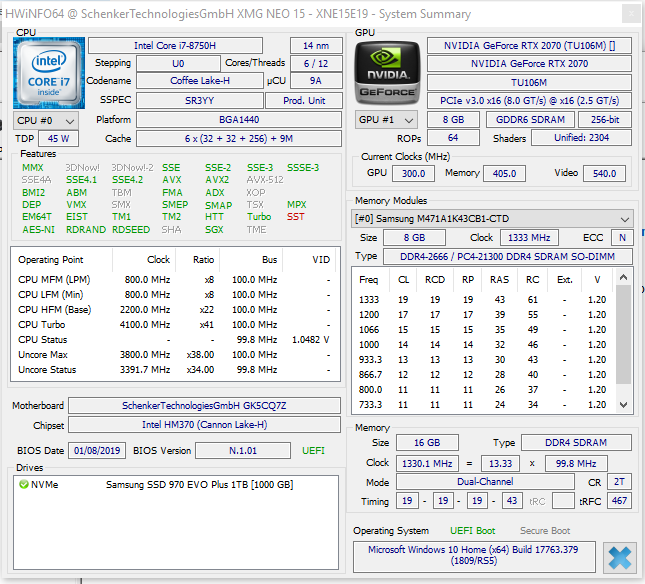
Task: Click the 1200 frequency timing row
Action: pos(484,315)
